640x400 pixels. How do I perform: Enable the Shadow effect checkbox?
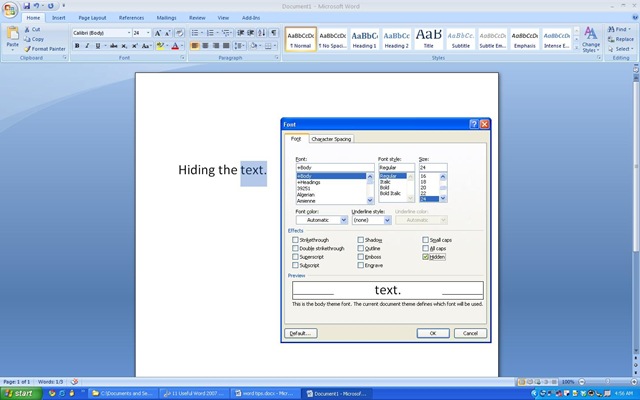tap(360, 240)
